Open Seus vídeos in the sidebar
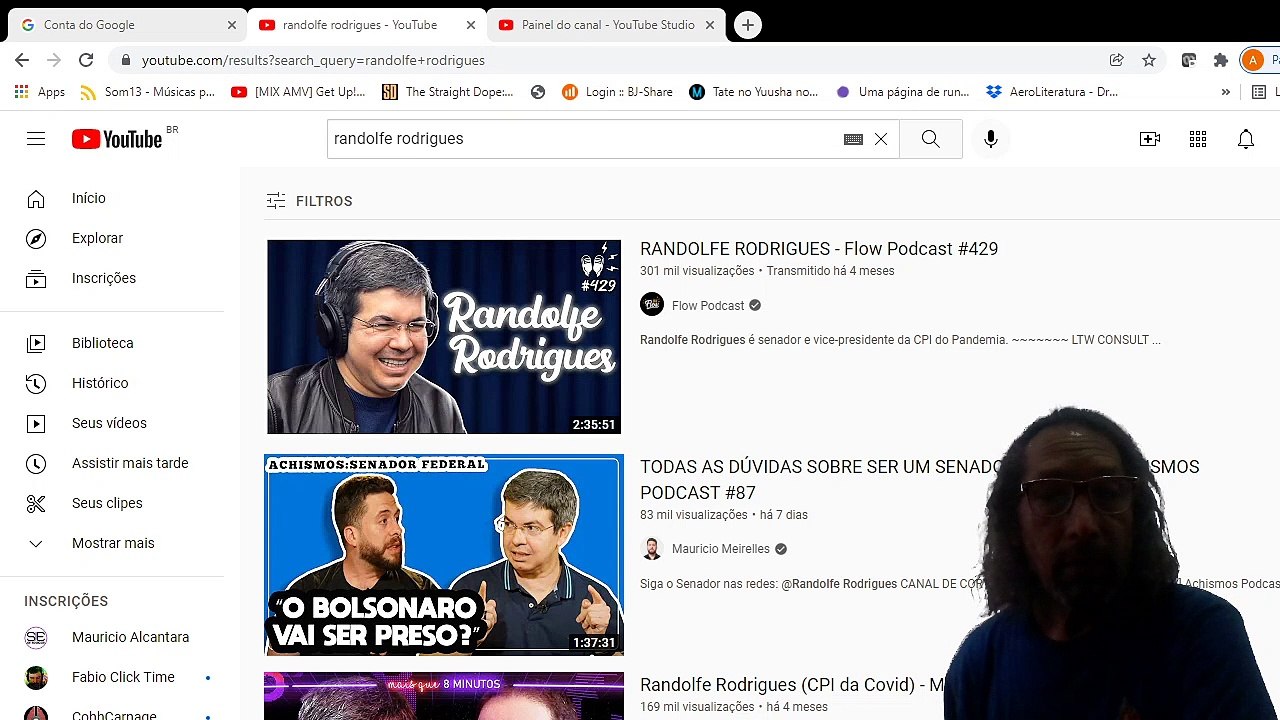The width and height of the screenshot is (1280, 720). (112, 423)
